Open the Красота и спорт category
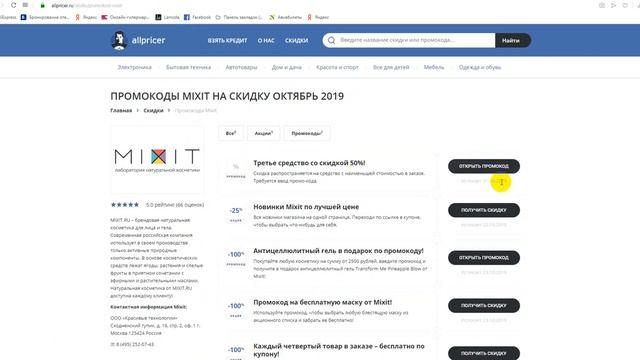This screenshot has height=360, width=640. pyautogui.click(x=337, y=67)
